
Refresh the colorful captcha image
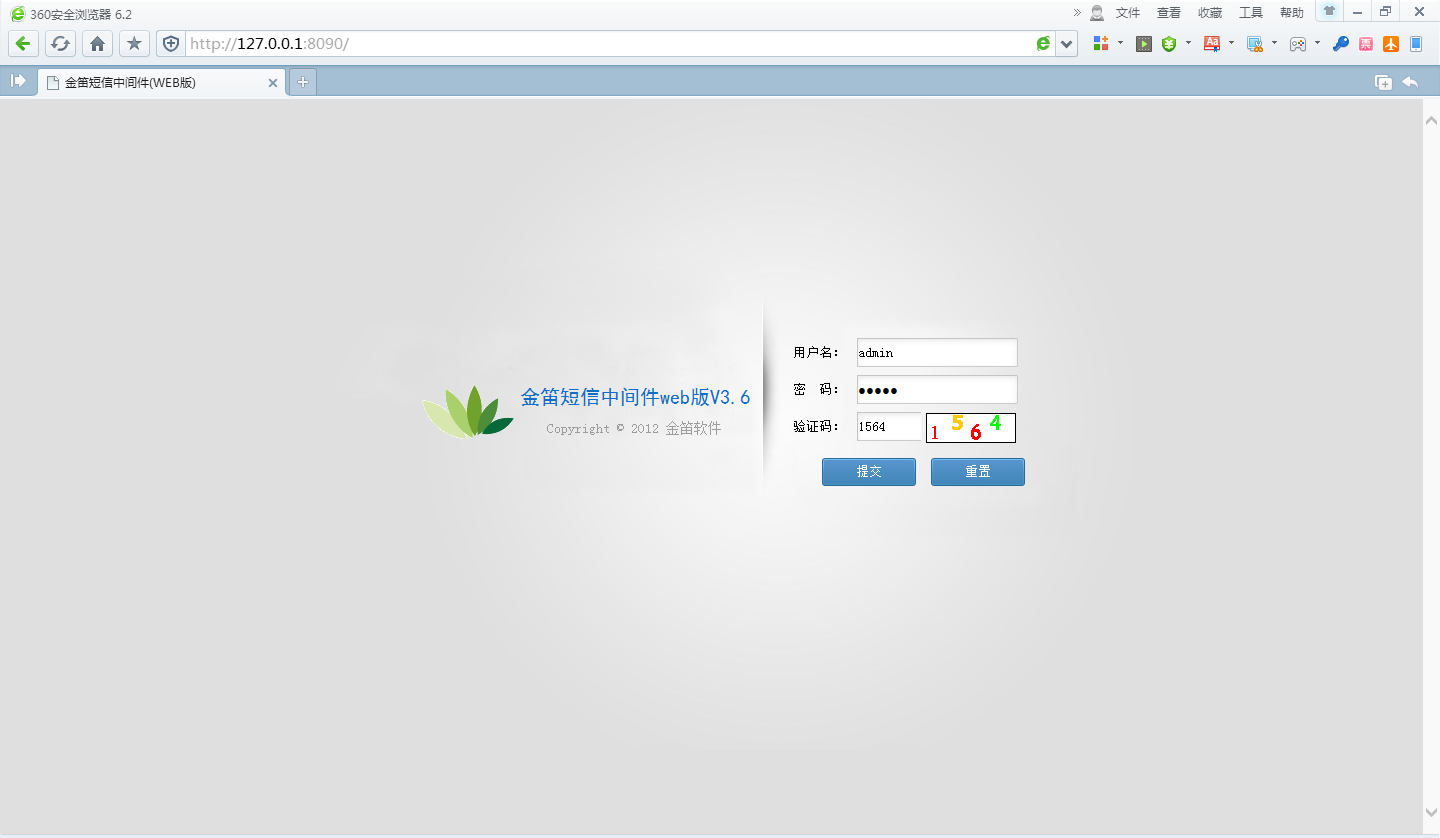pyautogui.click(x=970, y=428)
